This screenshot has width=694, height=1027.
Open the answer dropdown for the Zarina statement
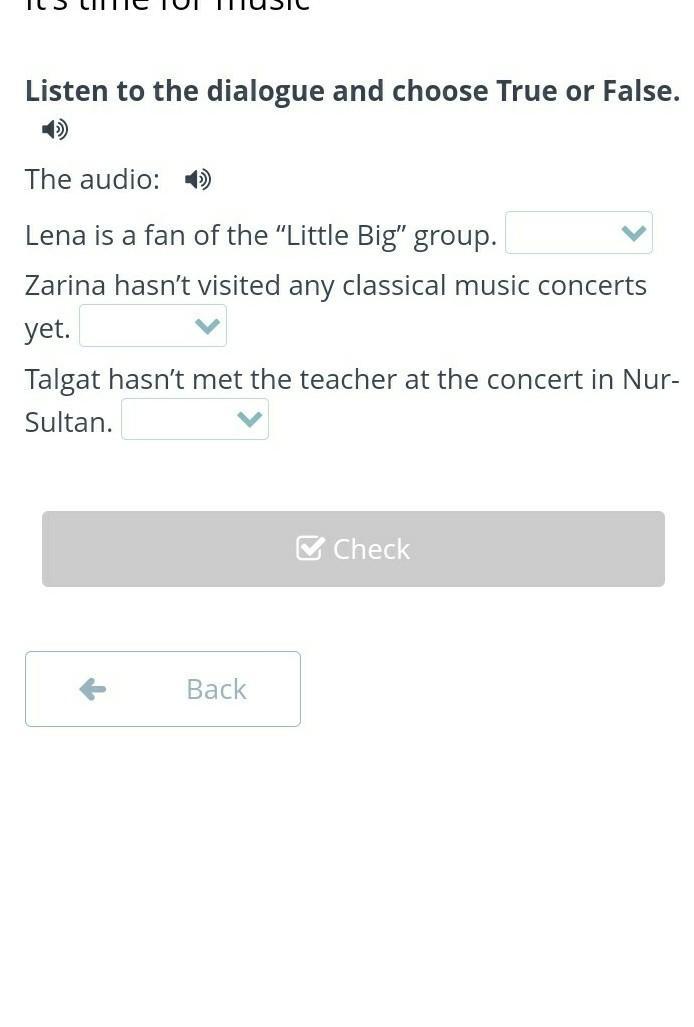(153, 326)
